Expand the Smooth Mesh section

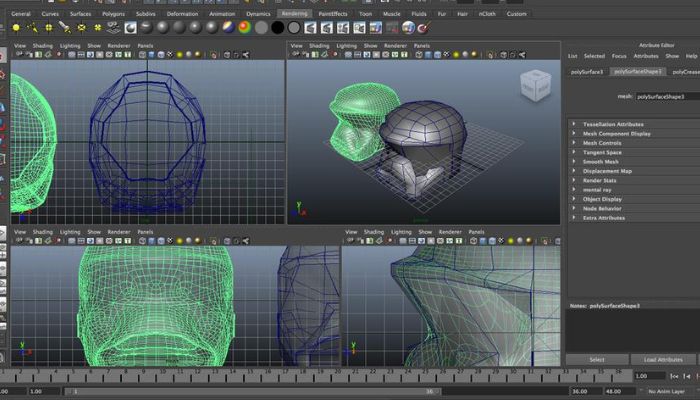pyautogui.click(x=601, y=161)
